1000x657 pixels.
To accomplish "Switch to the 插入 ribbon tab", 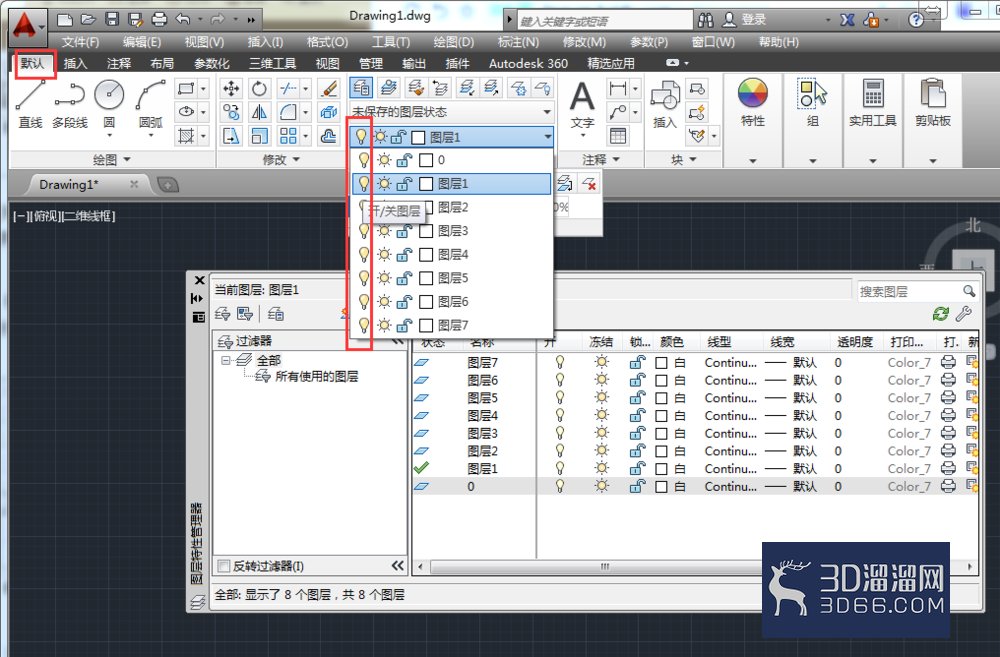I will click(x=75, y=63).
